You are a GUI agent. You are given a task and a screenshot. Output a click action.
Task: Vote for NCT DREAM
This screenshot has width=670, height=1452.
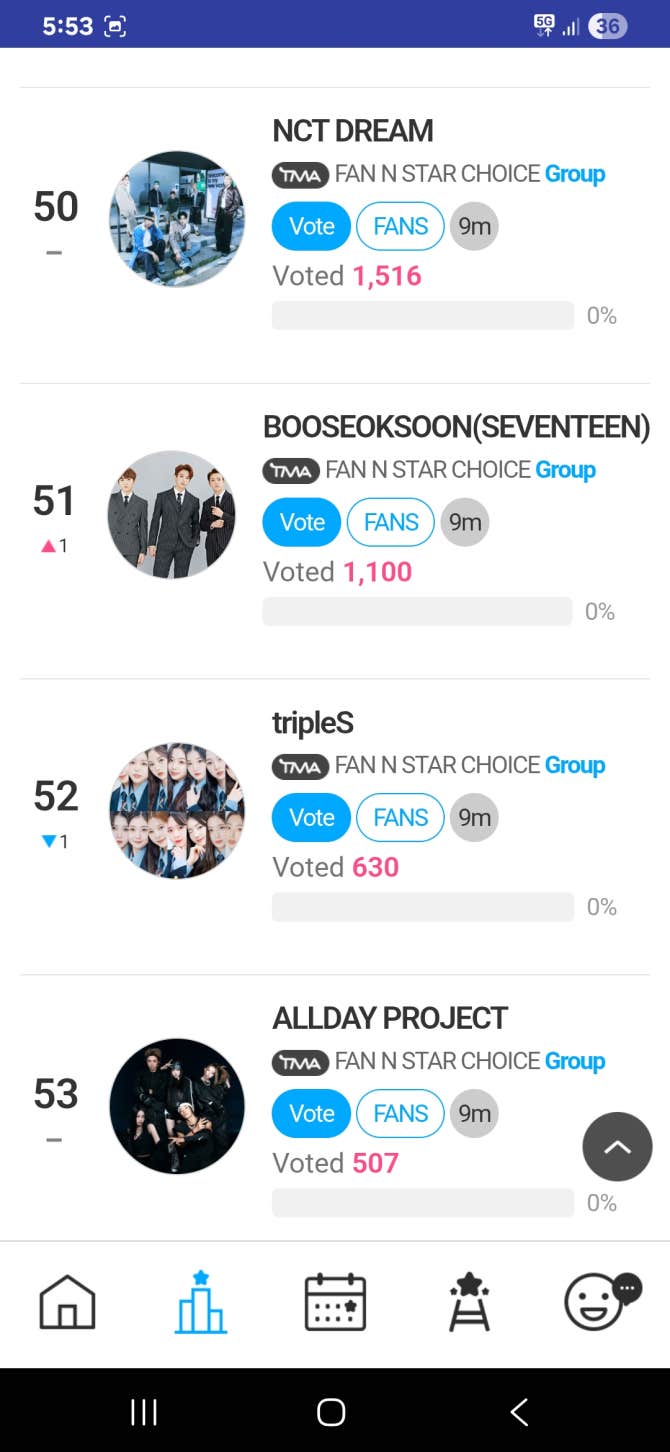[x=311, y=226]
